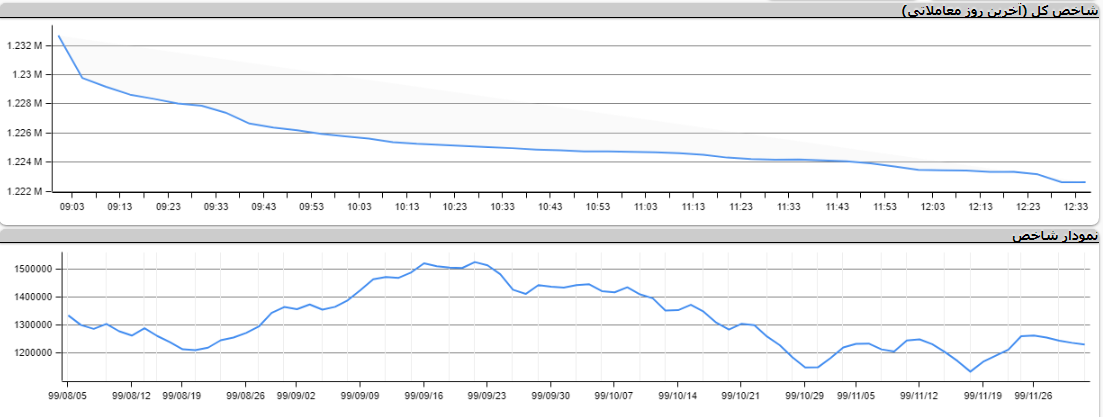Click the 1.222 M value axis label
Image resolution: width=1103 pixels, height=417 pixels.
(24, 191)
